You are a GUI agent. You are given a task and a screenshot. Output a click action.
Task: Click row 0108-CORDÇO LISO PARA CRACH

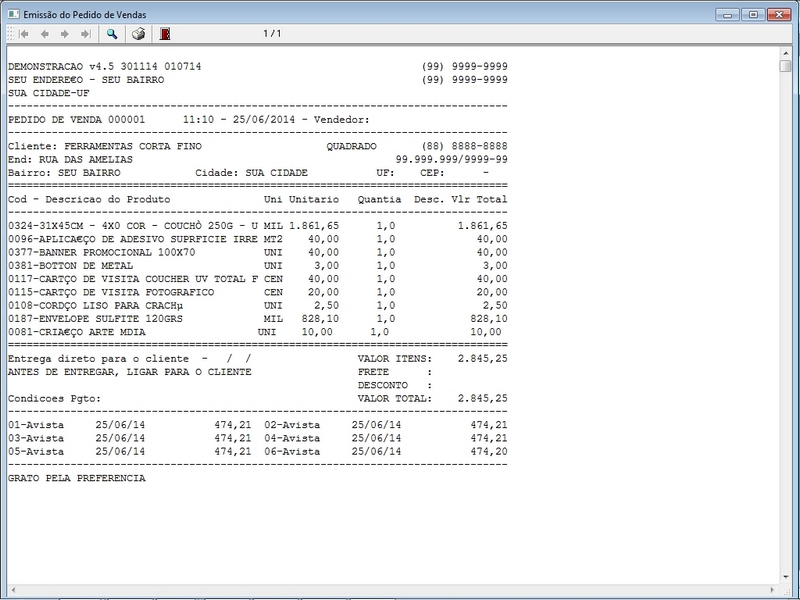pyautogui.click(x=258, y=306)
